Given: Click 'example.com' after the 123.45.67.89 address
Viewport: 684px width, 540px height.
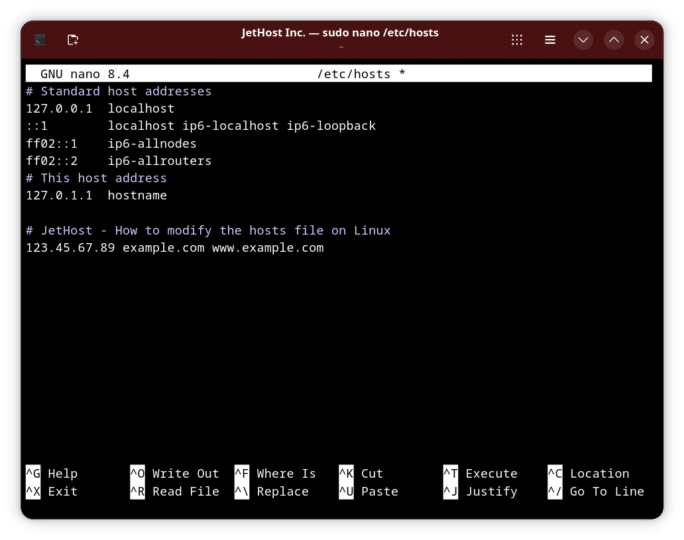Looking at the screenshot, I should [164, 247].
